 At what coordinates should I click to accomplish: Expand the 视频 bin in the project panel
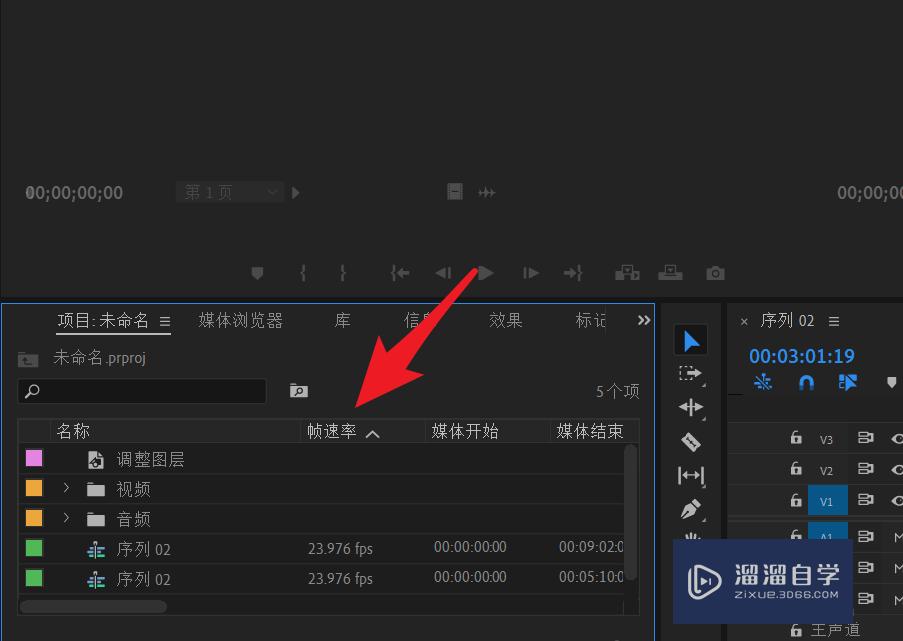[x=66, y=488]
